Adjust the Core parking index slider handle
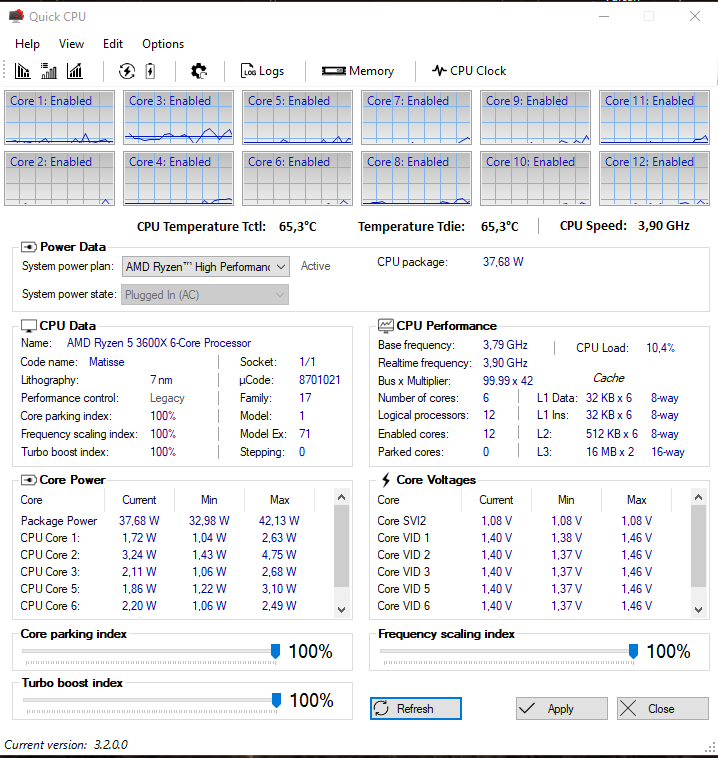 click(275, 652)
